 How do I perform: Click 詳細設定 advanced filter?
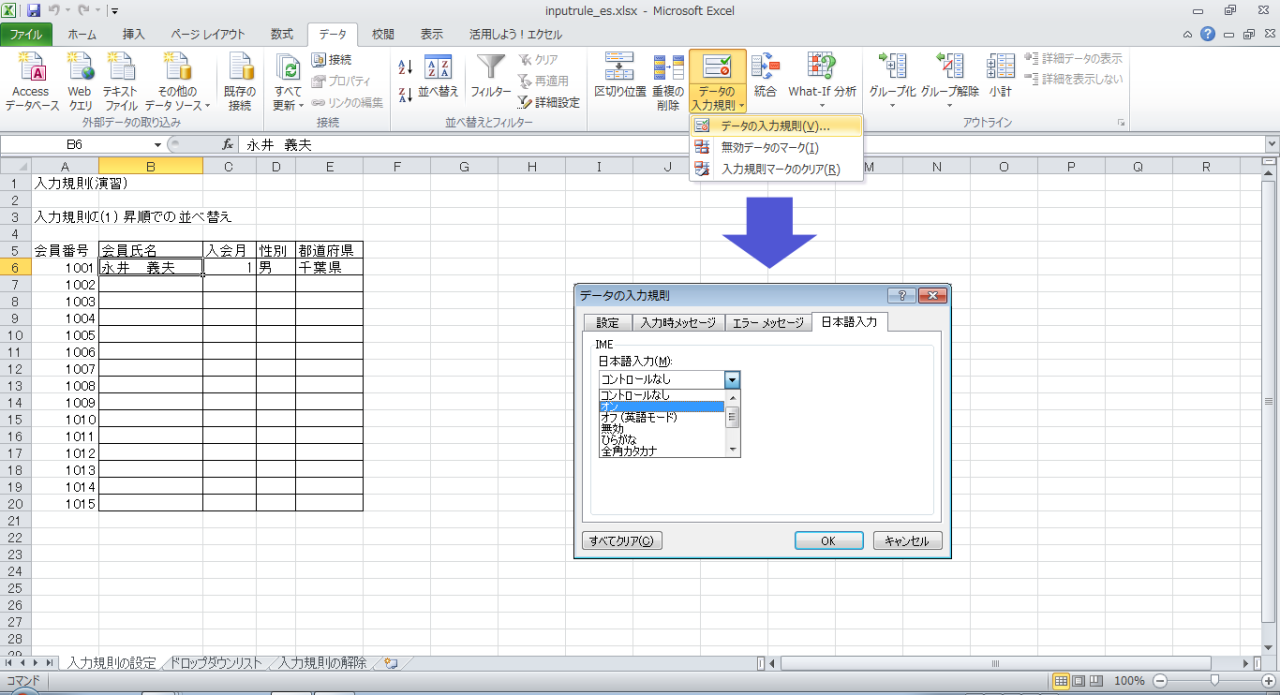coord(550,102)
